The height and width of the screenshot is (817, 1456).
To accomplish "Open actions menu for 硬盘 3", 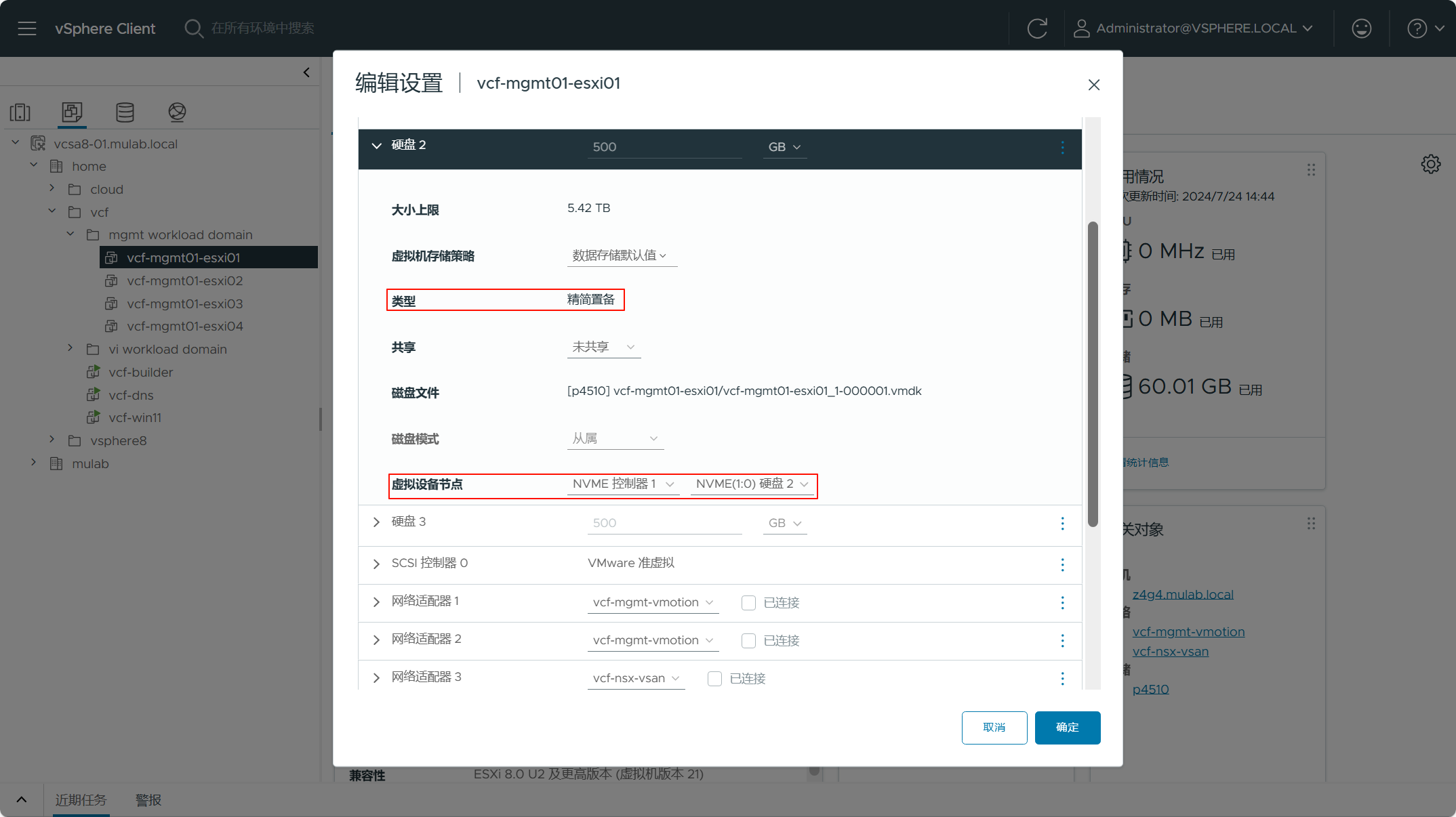I will point(1062,523).
